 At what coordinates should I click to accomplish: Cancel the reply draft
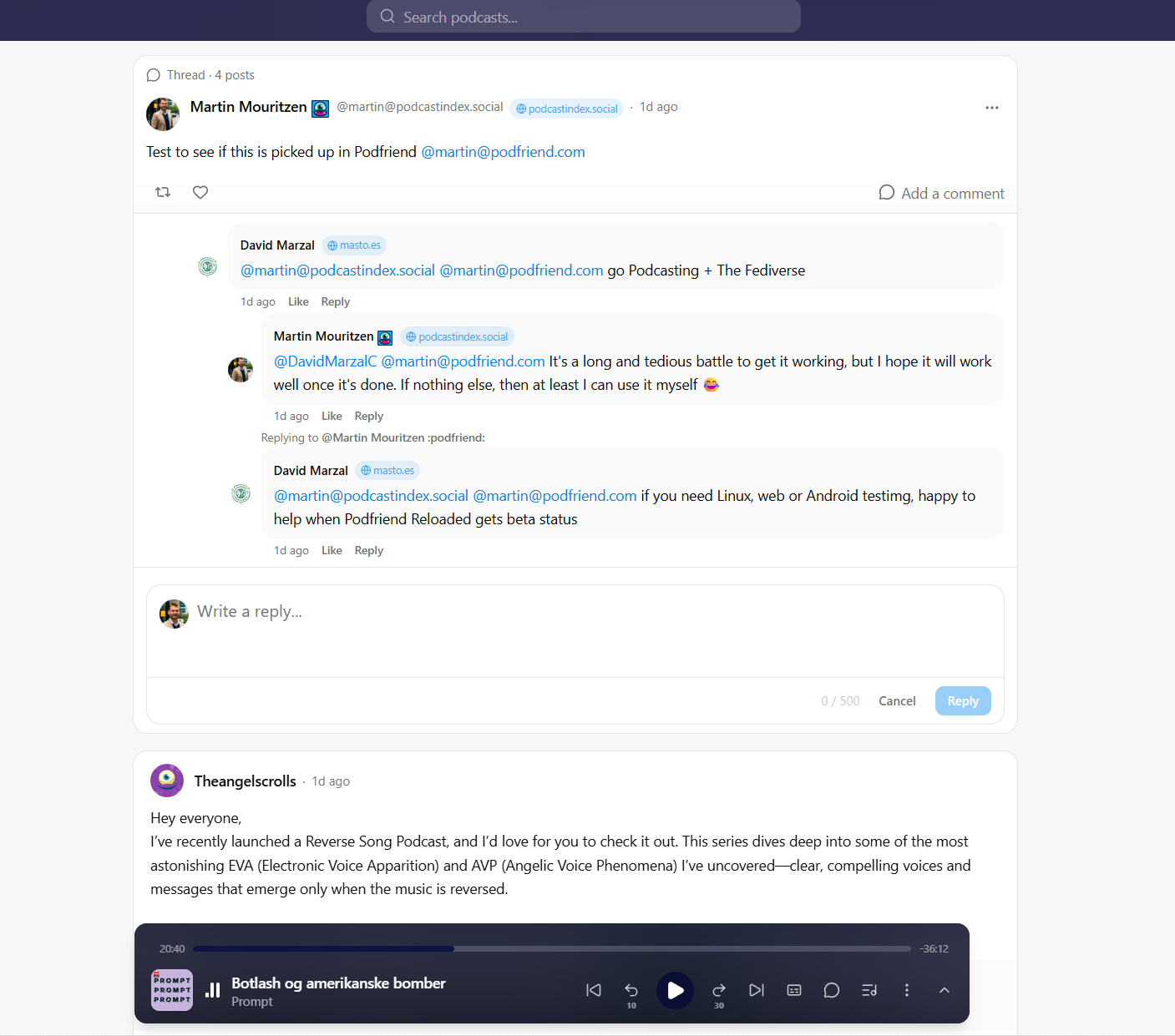point(897,701)
